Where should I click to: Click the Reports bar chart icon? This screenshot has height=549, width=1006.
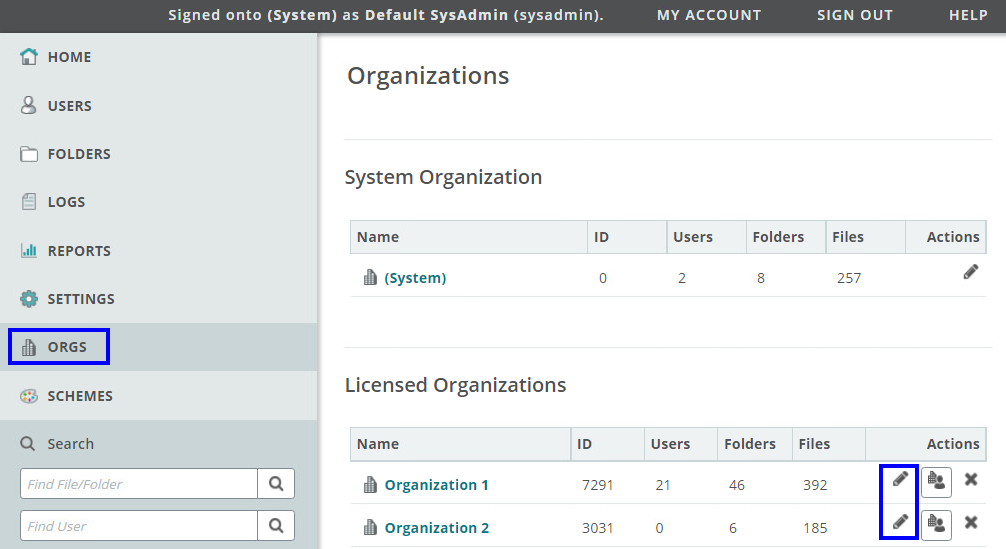point(29,250)
